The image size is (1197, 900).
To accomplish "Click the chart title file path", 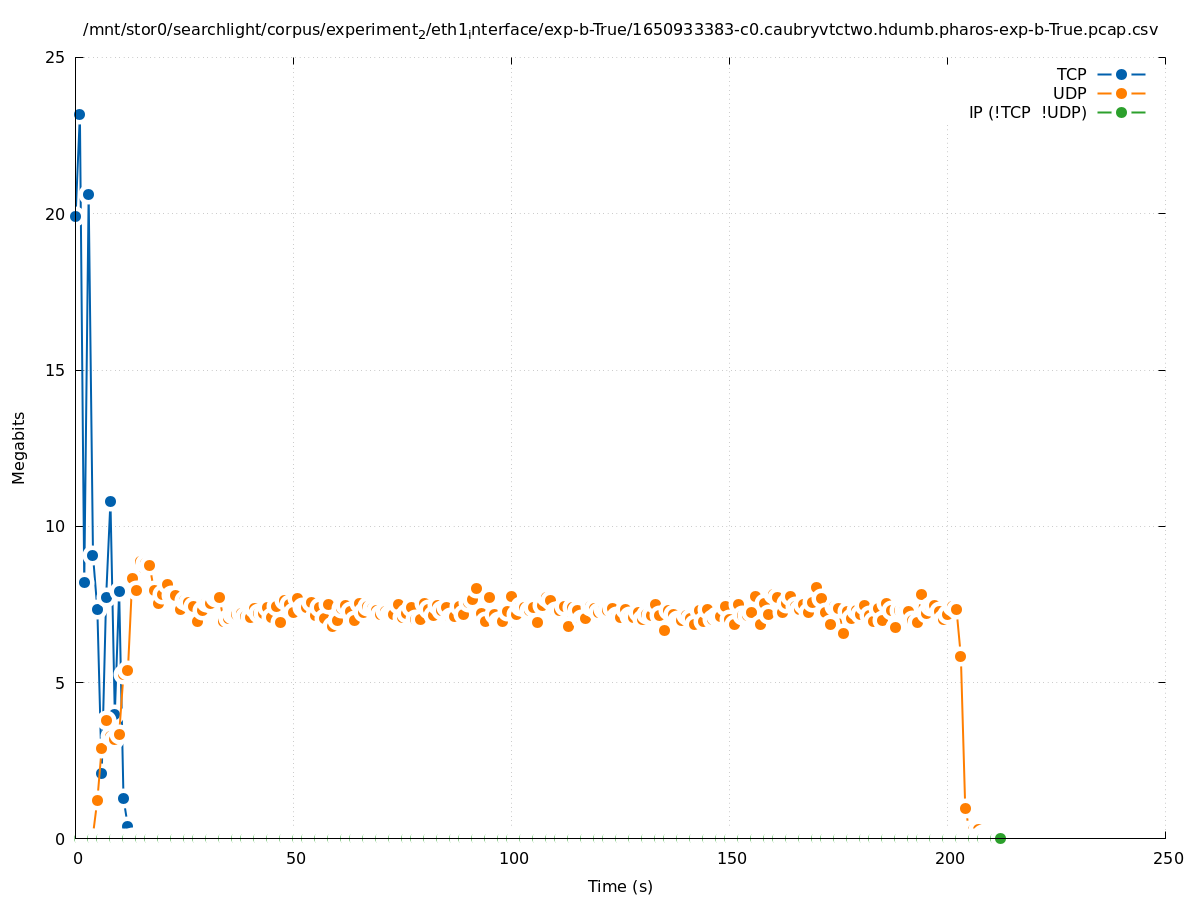I will pos(620,30).
